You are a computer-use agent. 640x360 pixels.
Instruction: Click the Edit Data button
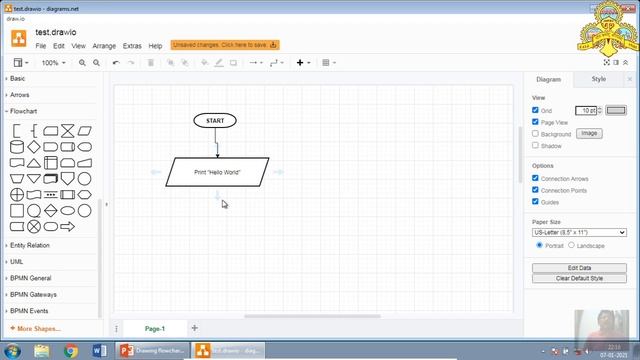click(x=579, y=268)
